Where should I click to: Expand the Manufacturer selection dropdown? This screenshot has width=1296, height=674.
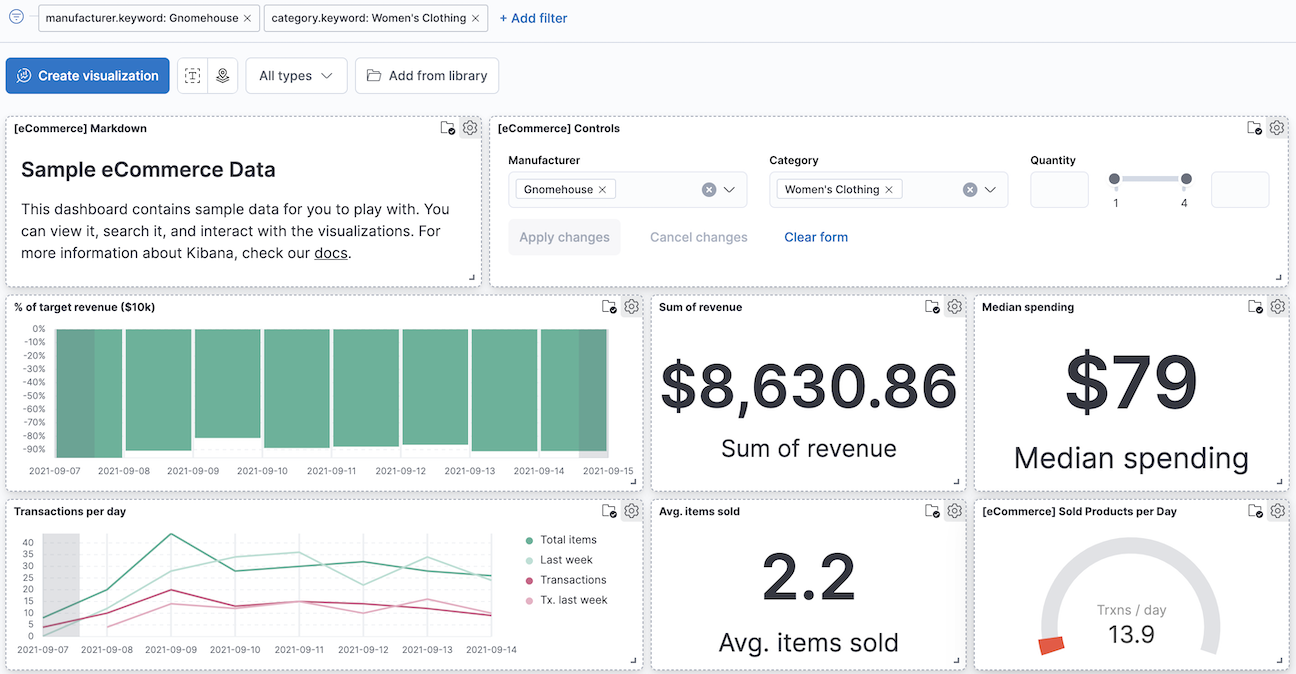click(x=731, y=189)
